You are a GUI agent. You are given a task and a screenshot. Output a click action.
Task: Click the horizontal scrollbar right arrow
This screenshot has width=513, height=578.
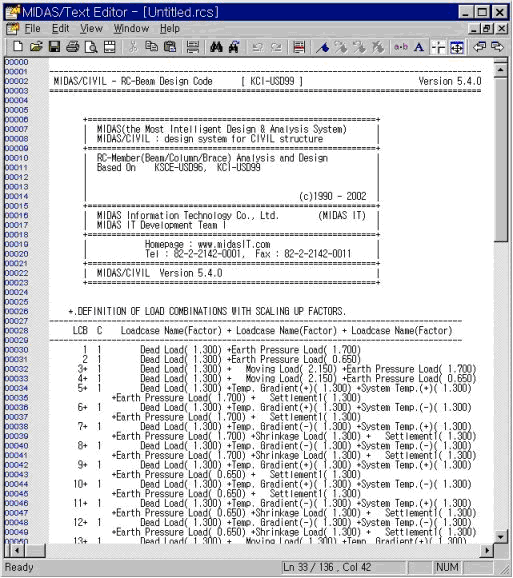coord(487,550)
